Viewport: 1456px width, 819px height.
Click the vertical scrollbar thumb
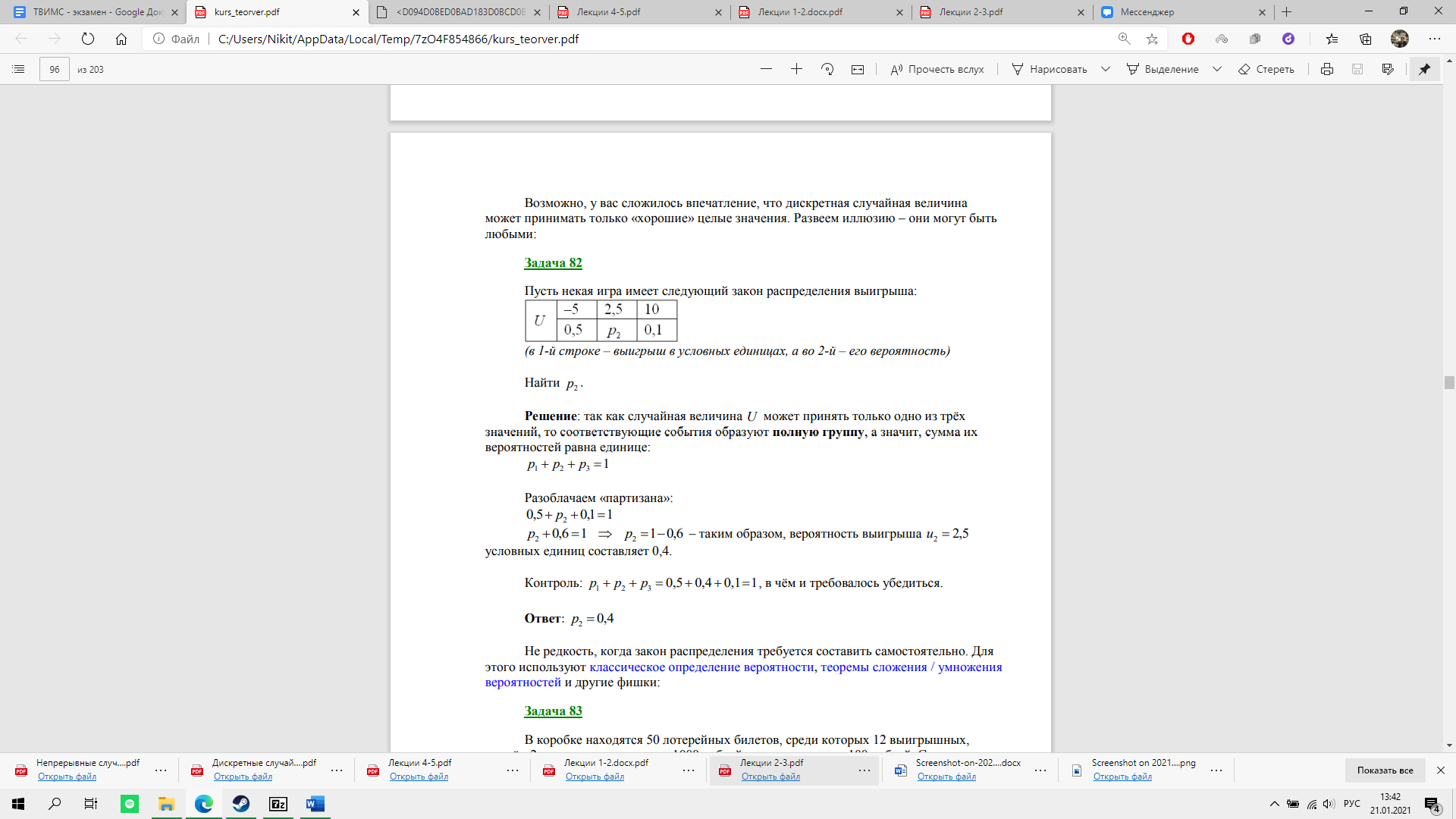(1449, 382)
